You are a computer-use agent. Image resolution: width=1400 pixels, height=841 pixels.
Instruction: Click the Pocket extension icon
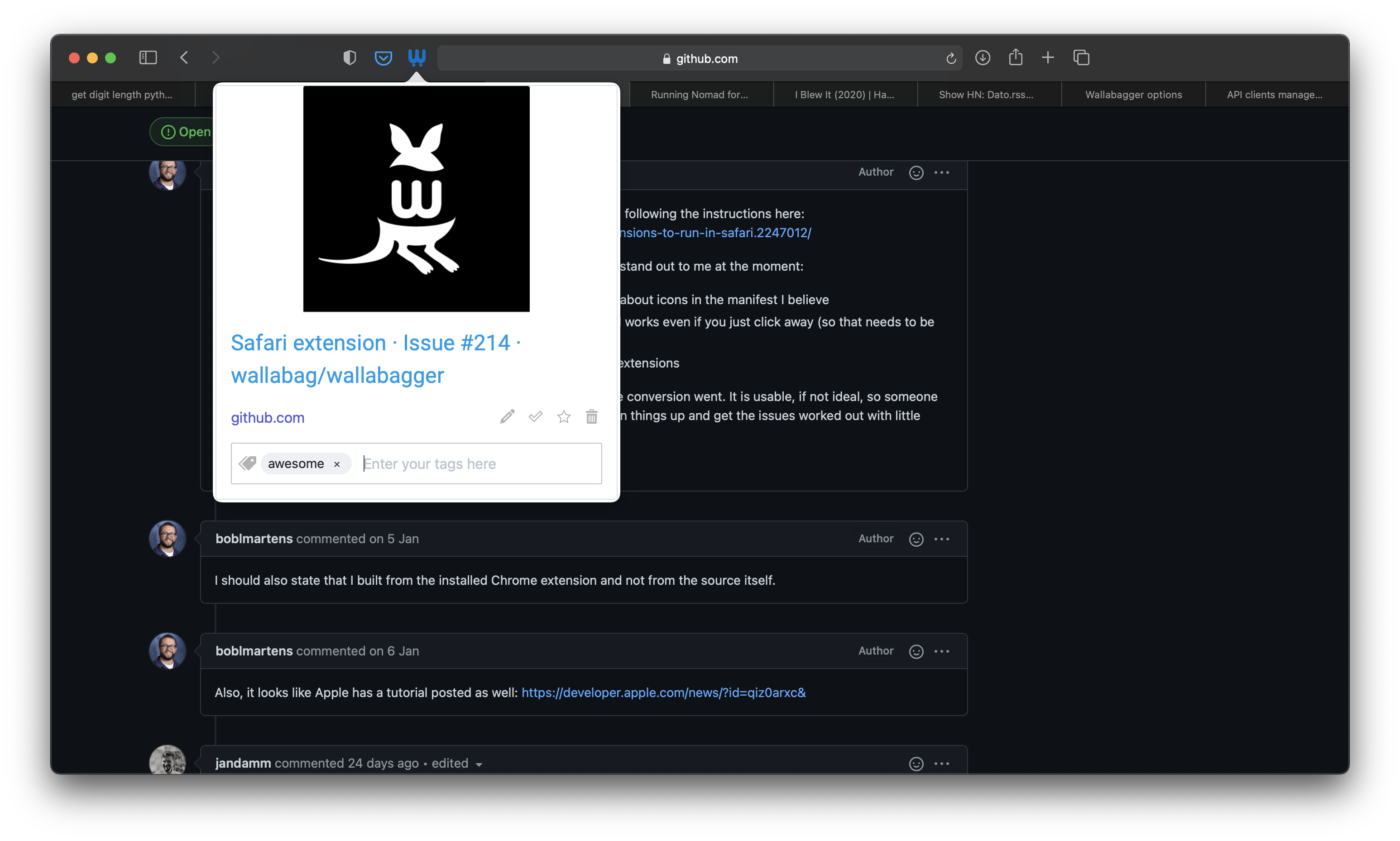point(383,58)
